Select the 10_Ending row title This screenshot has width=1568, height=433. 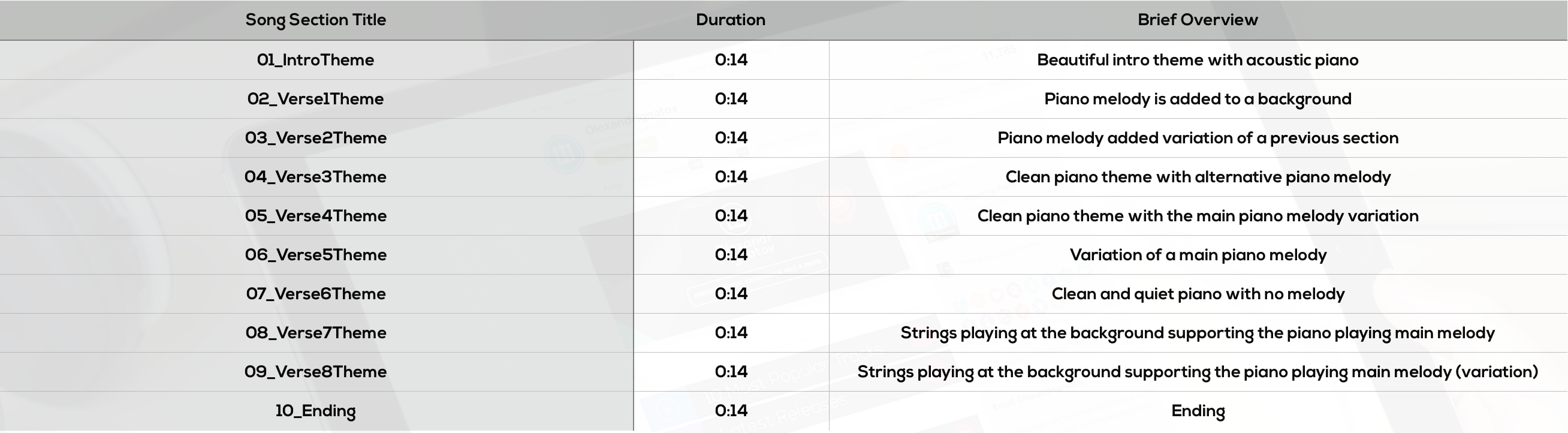click(315, 411)
